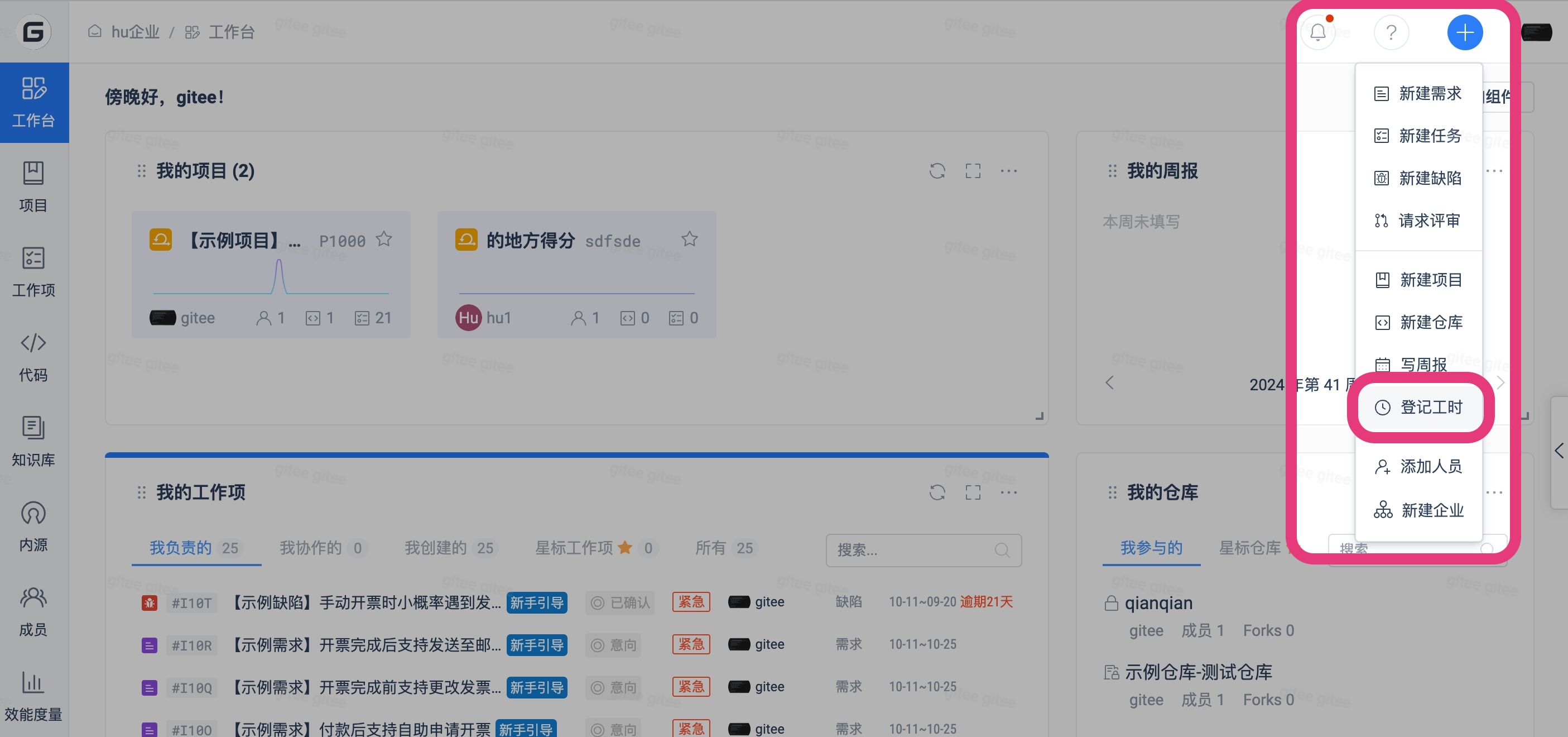Viewport: 1568px width, 737px height.
Task: Refresh the 我的项目 widget
Action: pyautogui.click(x=937, y=170)
